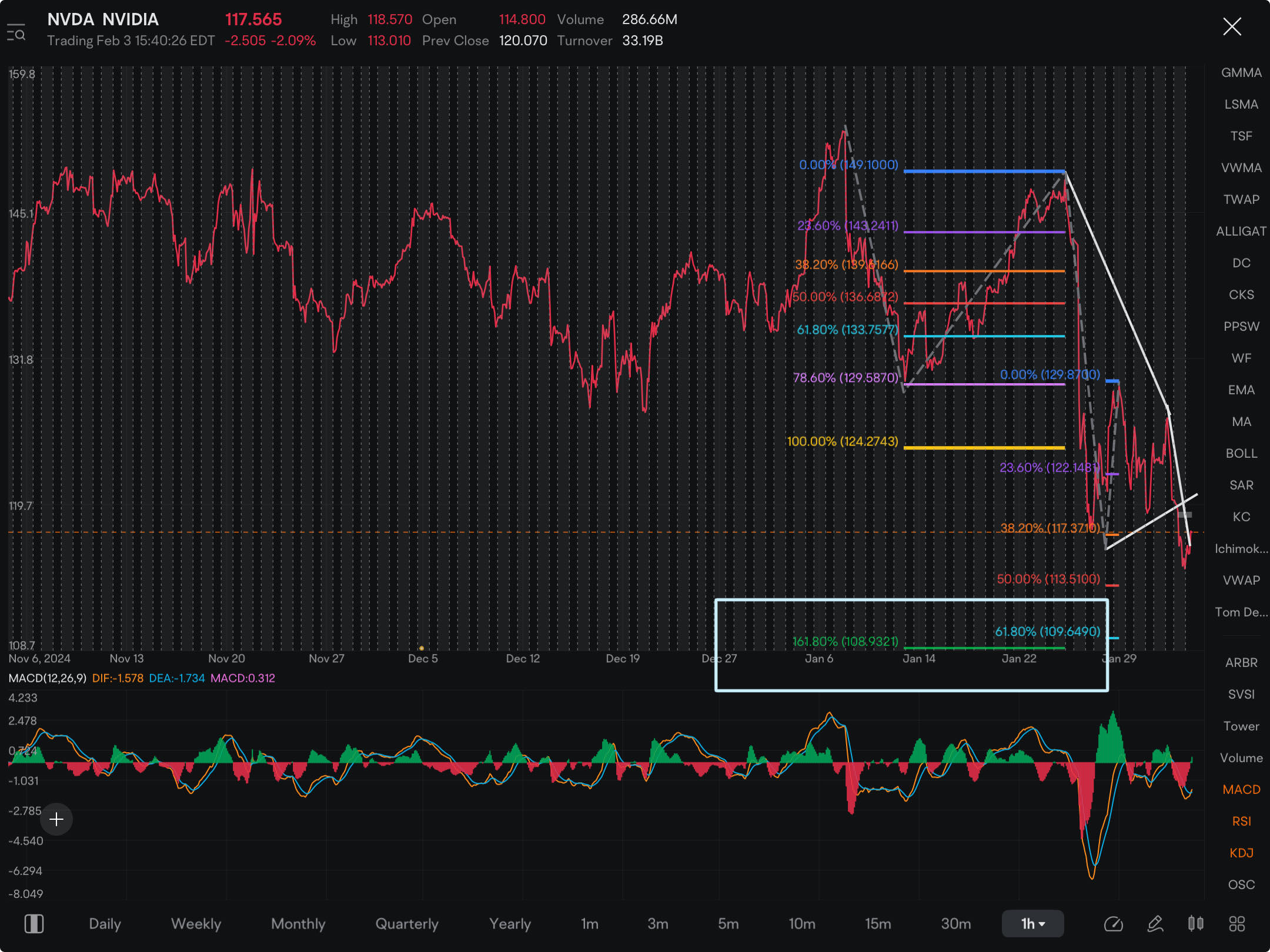This screenshot has height=952, width=1270.
Task: Enable the Ichimoku indicator
Action: [1241, 549]
